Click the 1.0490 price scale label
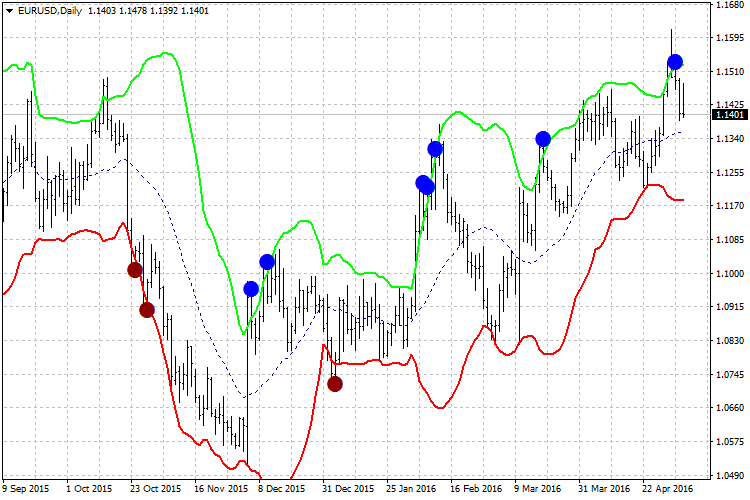The width and height of the screenshot is (750, 500). tap(730, 475)
